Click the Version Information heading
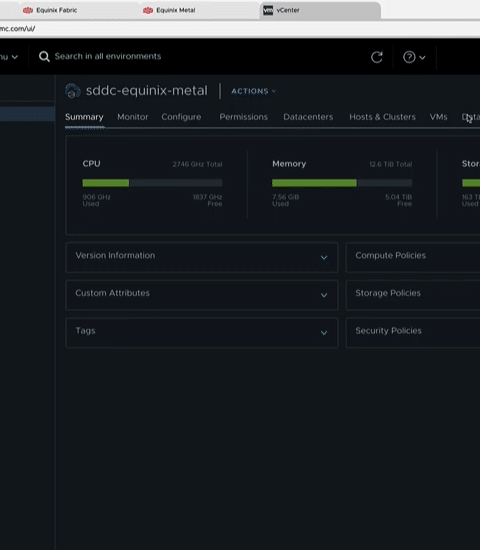Image resolution: width=480 pixels, height=550 pixels. coord(115,255)
